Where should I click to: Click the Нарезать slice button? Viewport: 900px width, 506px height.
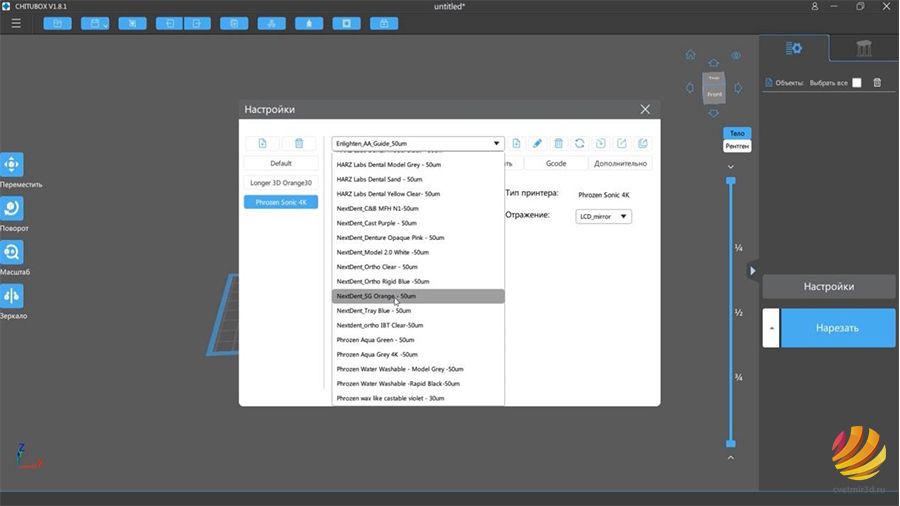pos(837,328)
